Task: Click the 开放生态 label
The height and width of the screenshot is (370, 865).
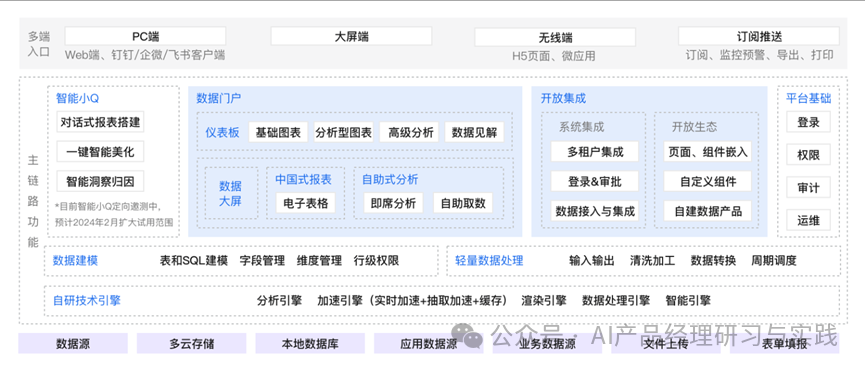Action: click(694, 127)
